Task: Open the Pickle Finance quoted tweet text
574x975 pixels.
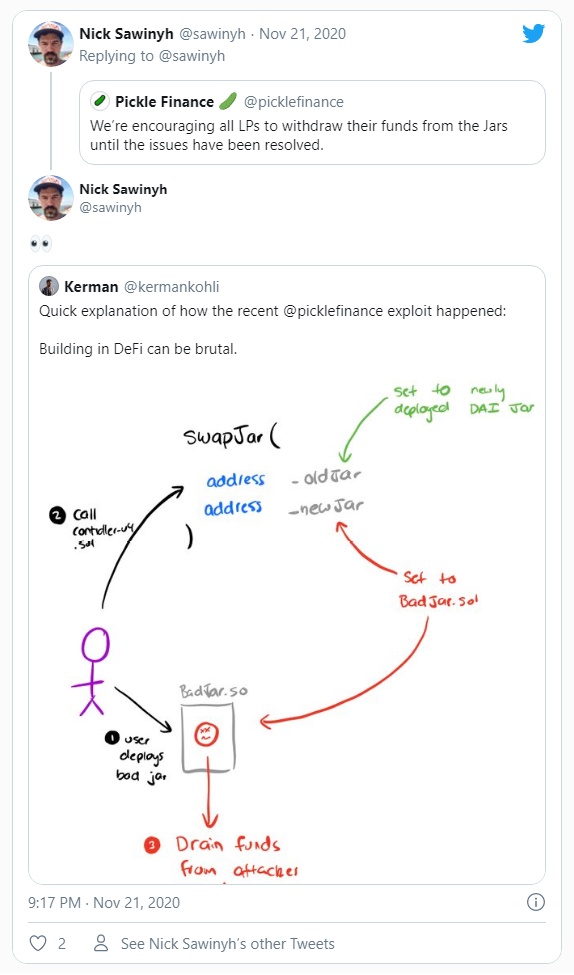Action: coord(299,135)
